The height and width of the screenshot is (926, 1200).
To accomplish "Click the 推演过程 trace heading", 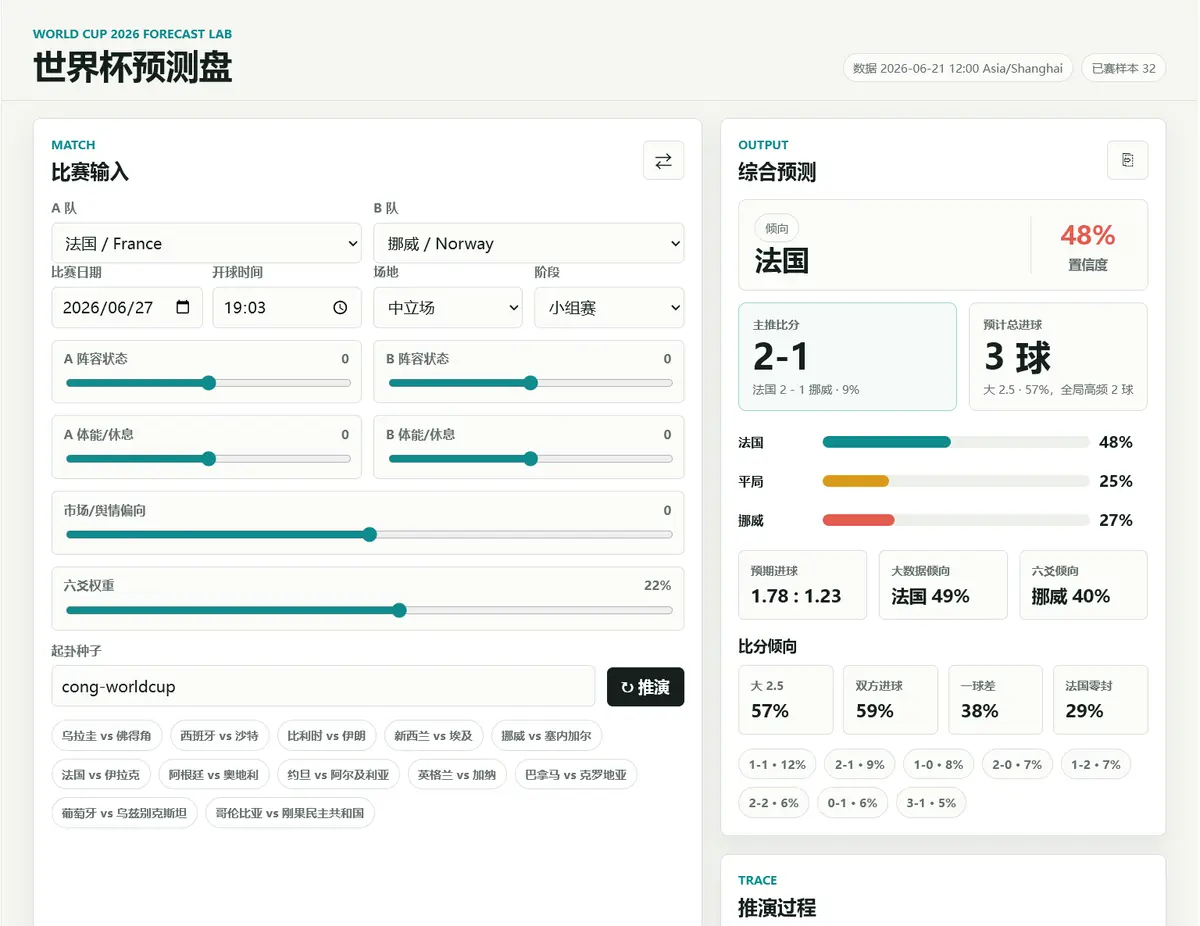I will click(x=777, y=908).
